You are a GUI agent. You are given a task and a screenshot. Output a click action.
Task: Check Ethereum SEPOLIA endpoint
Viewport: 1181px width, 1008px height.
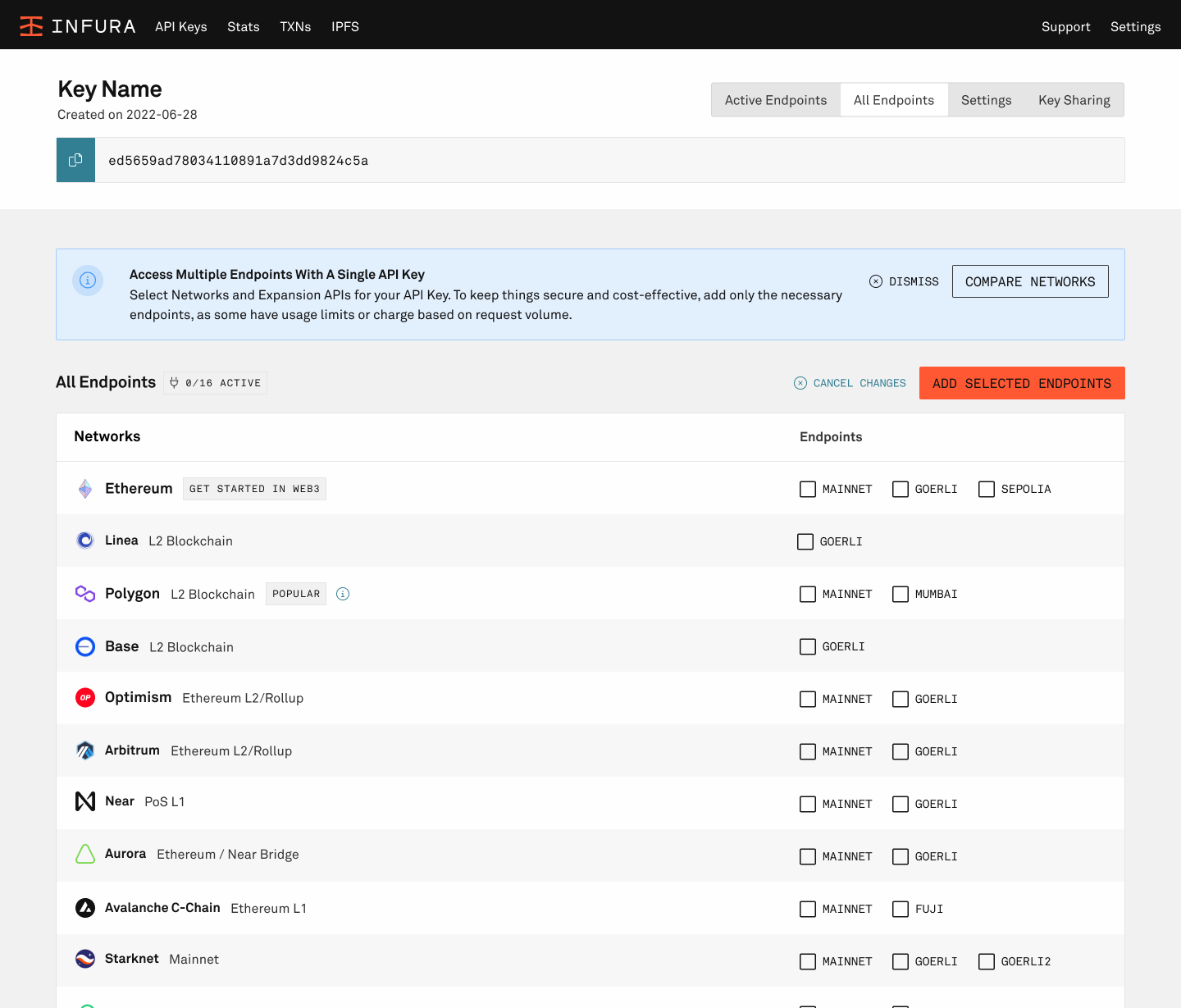point(987,489)
